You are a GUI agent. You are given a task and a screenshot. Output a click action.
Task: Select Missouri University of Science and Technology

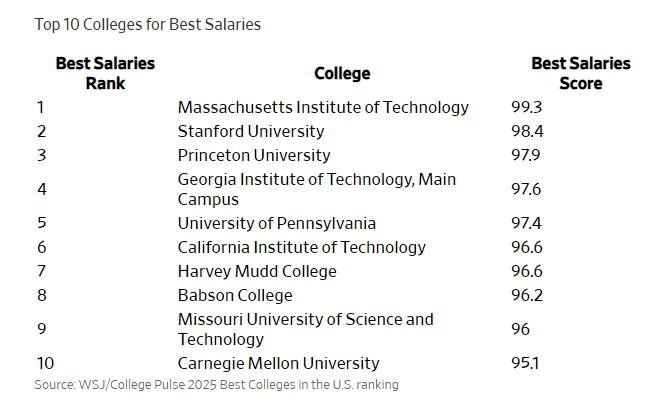pos(306,329)
